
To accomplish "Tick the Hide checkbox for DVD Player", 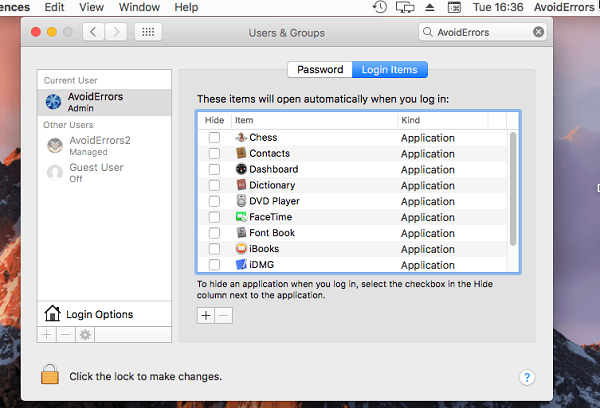I will [x=214, y=201].
